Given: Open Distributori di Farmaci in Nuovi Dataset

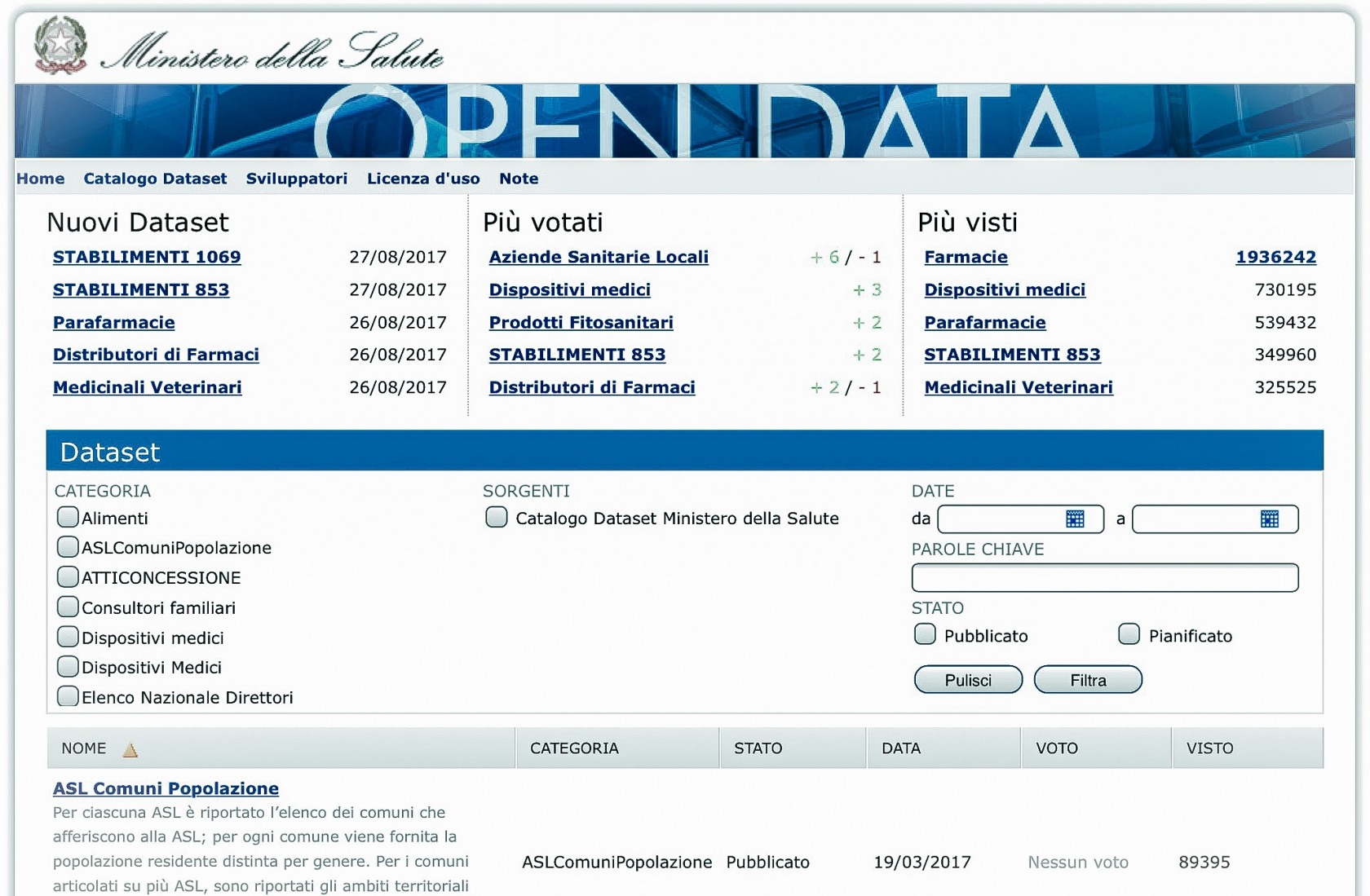Looking at the screenshot, I should tap(156, 355).
